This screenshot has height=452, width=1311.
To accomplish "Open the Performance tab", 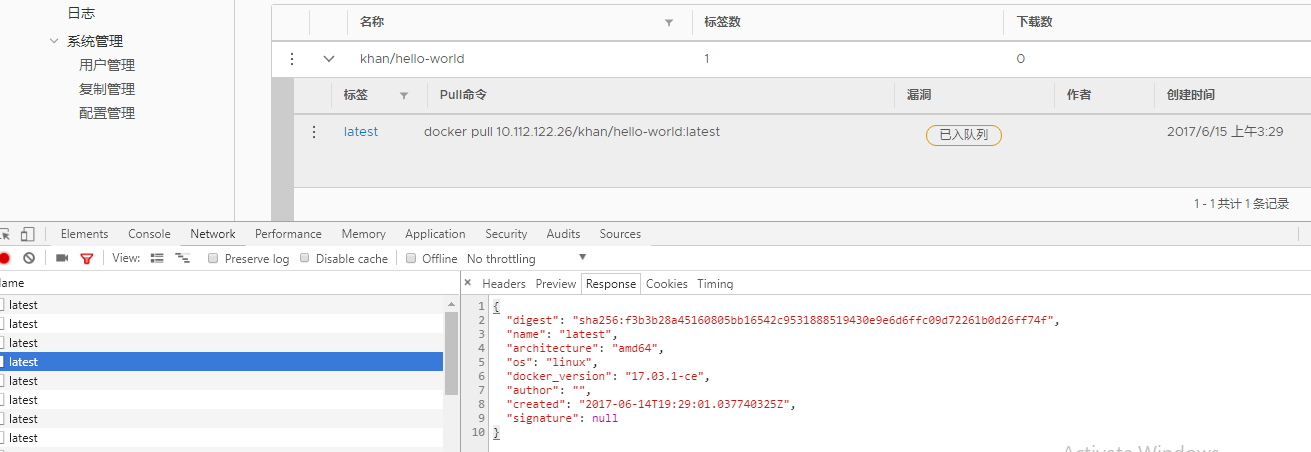I will pos(288,234).
